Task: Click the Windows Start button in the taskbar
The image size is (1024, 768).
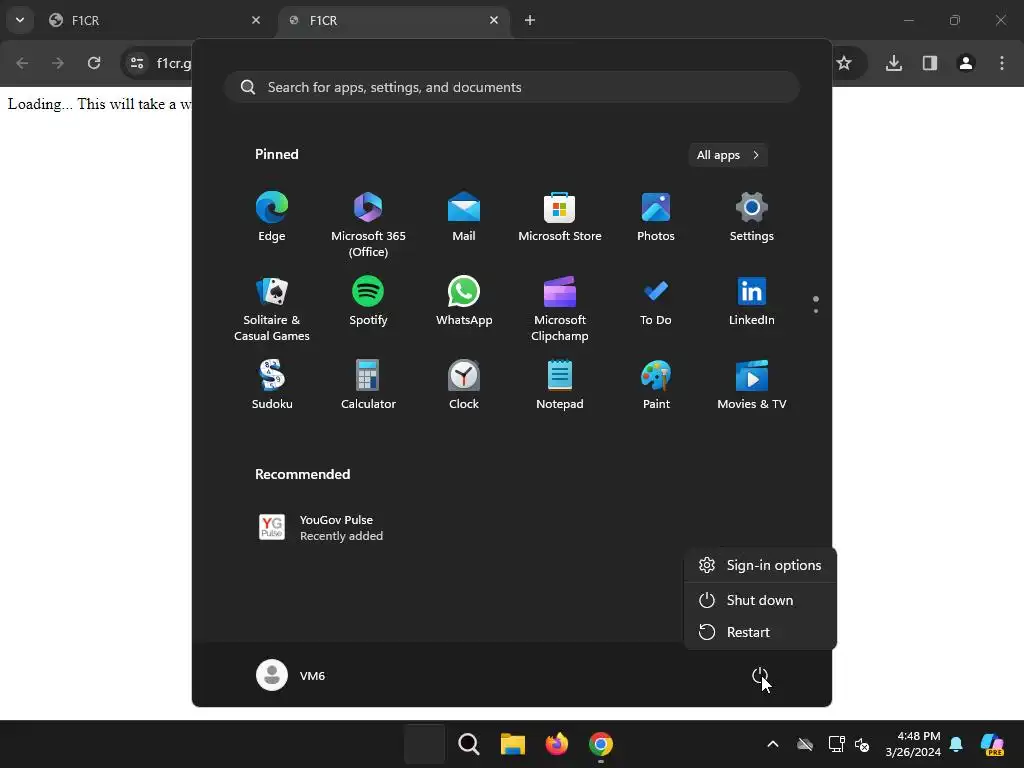Action: (x=424, y=744)
